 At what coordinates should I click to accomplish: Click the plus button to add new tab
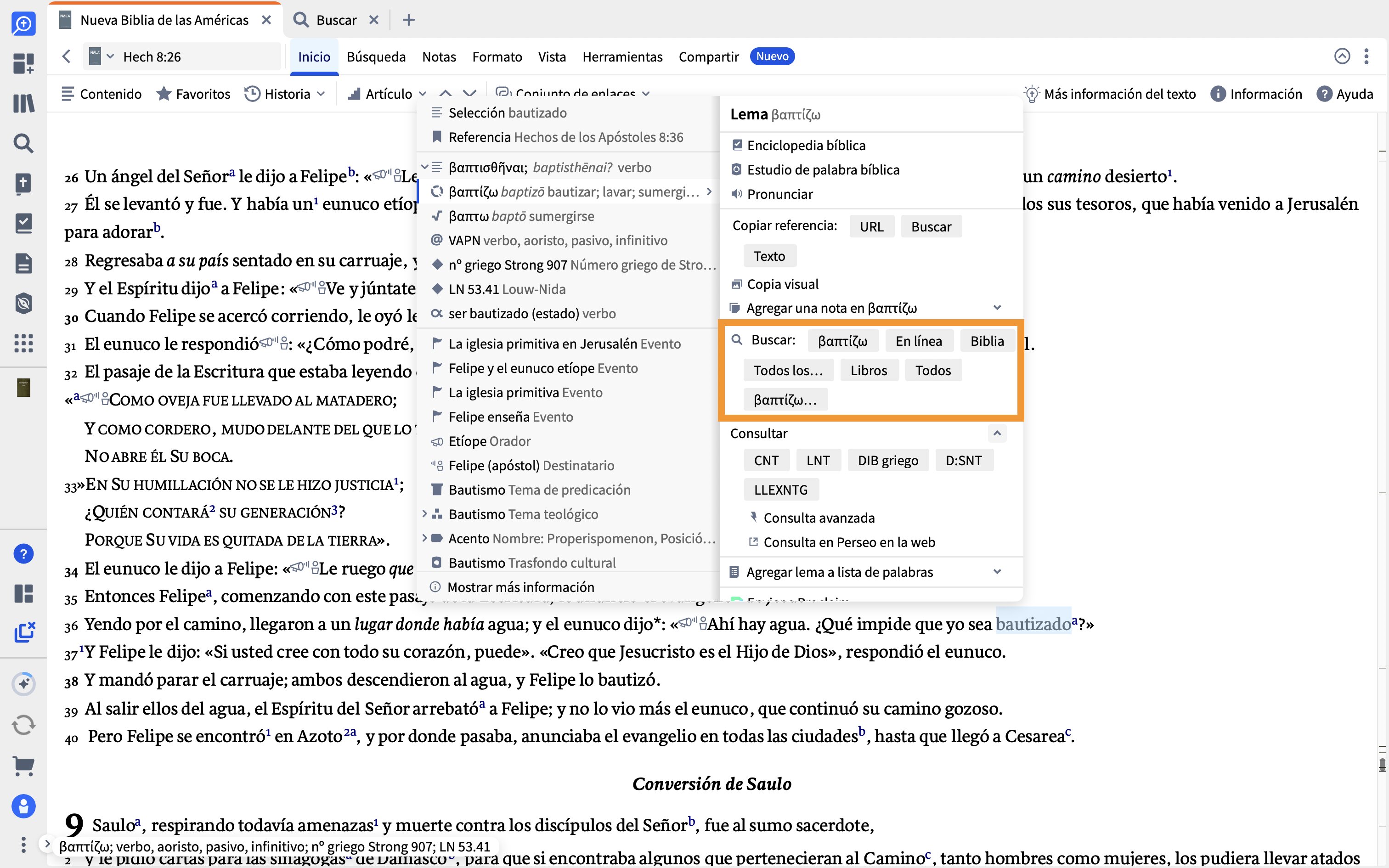tap(409, 20)
